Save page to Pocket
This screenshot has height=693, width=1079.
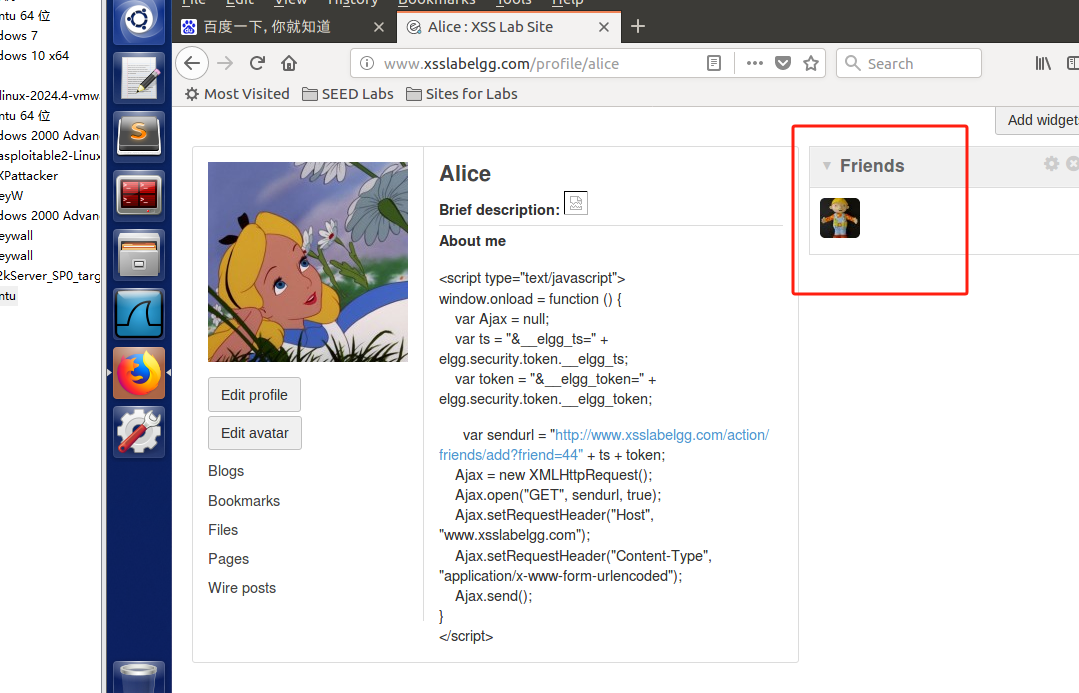click(783, 63)
